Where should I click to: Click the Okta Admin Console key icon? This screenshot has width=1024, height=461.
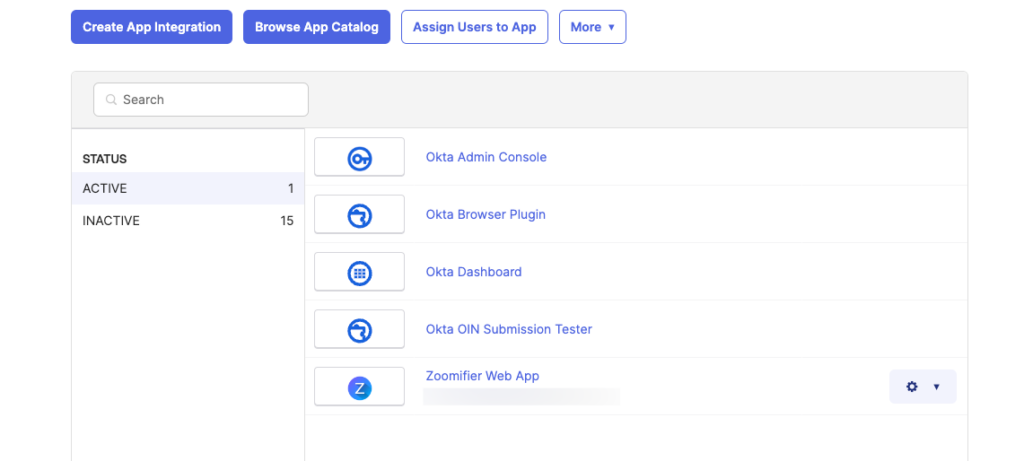[359, 159]
